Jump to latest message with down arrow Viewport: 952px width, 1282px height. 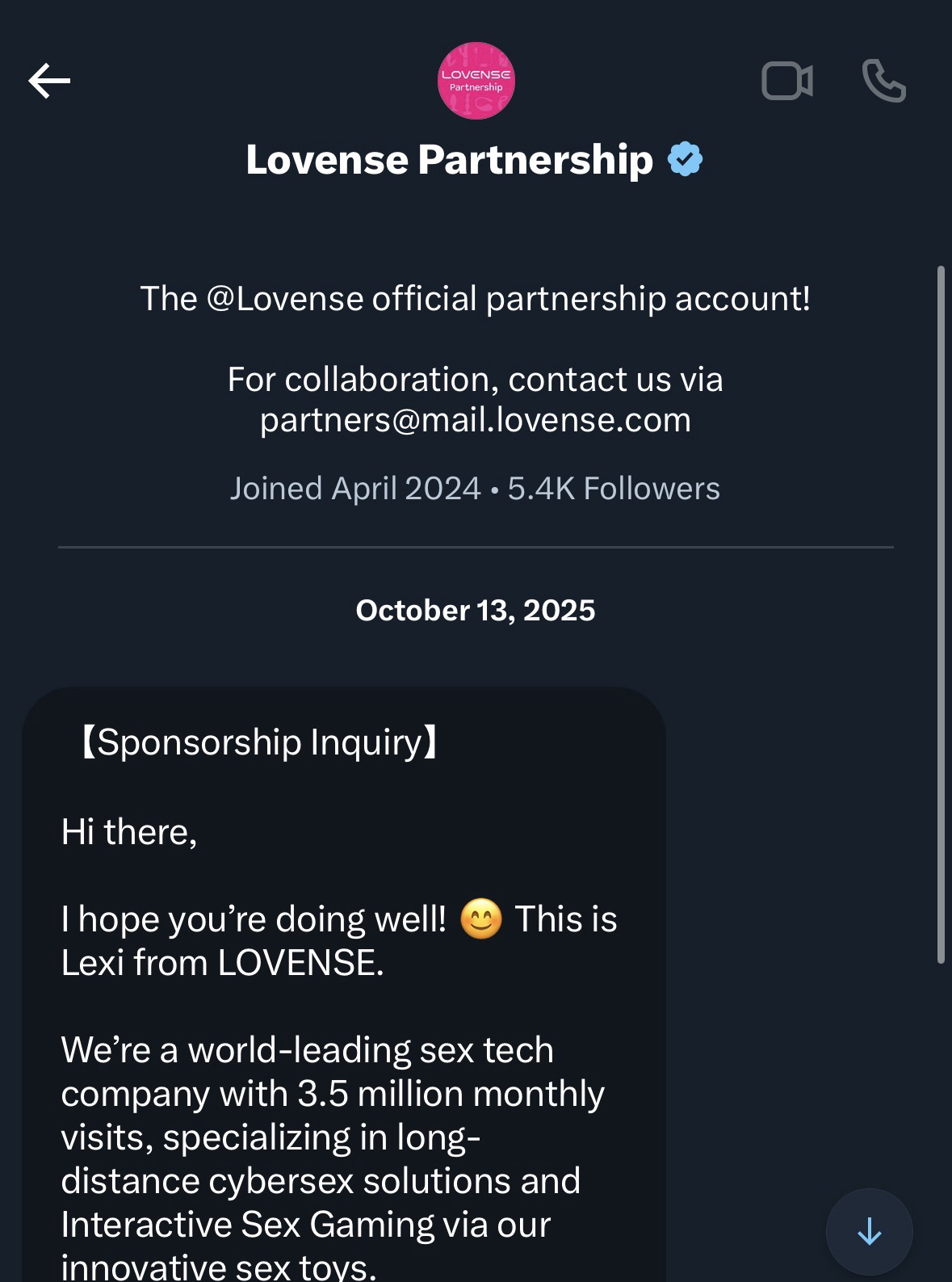(869, 1232)
